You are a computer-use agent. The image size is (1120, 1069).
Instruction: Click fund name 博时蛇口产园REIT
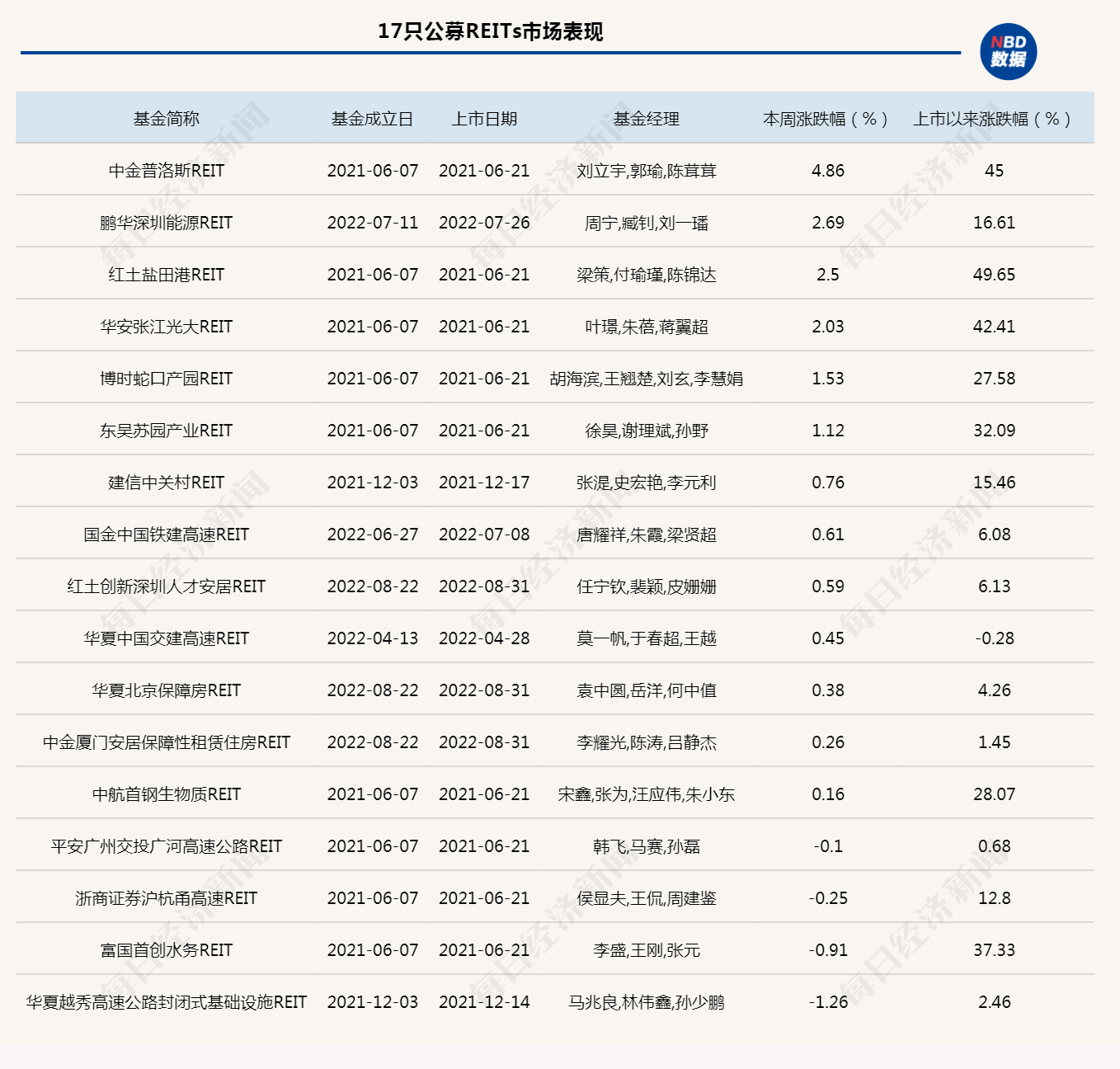tap(167, 379)
